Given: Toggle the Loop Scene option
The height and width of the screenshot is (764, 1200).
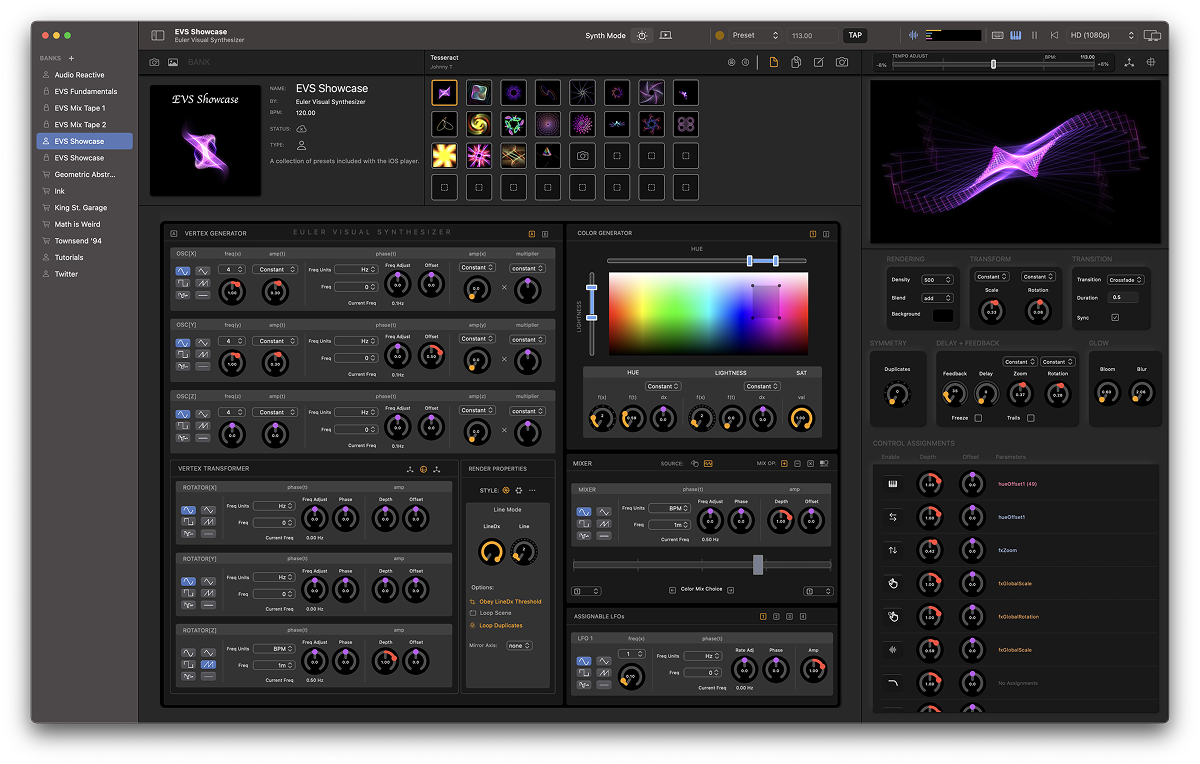Looking at the screenshot, I should (x=472, y=613).
